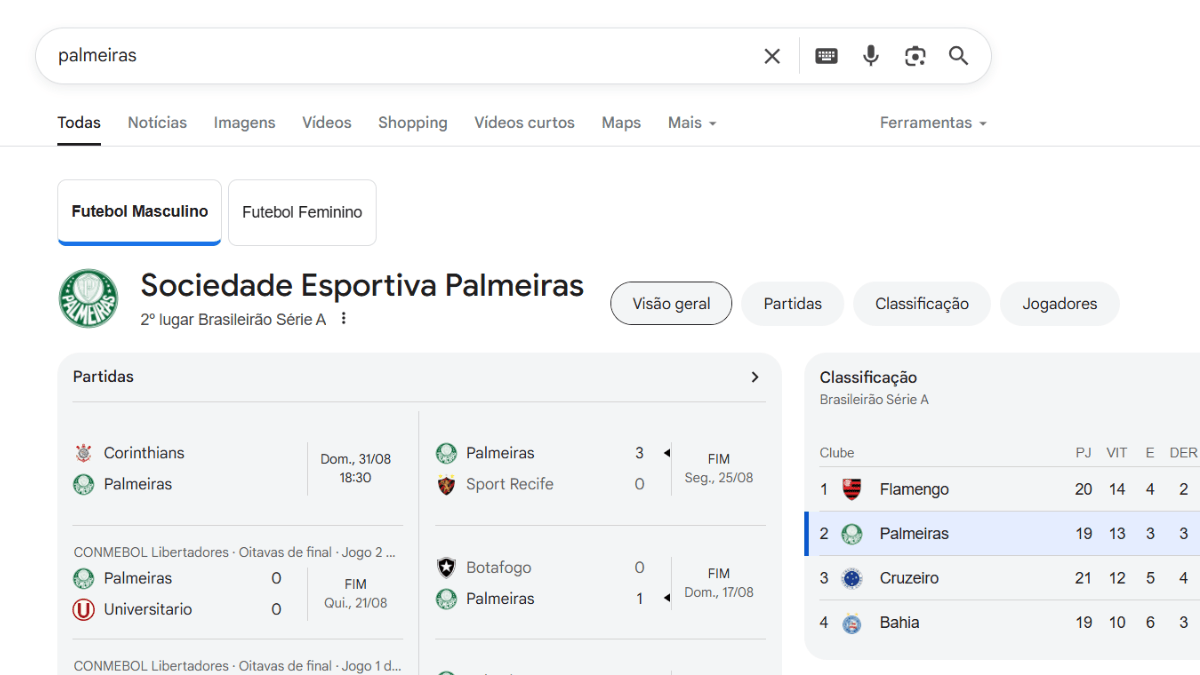Viewport: 1200px width, 675px height.
Task: Open Corinthians vs Palmeiras upcoming match
Action: point(237,468)
